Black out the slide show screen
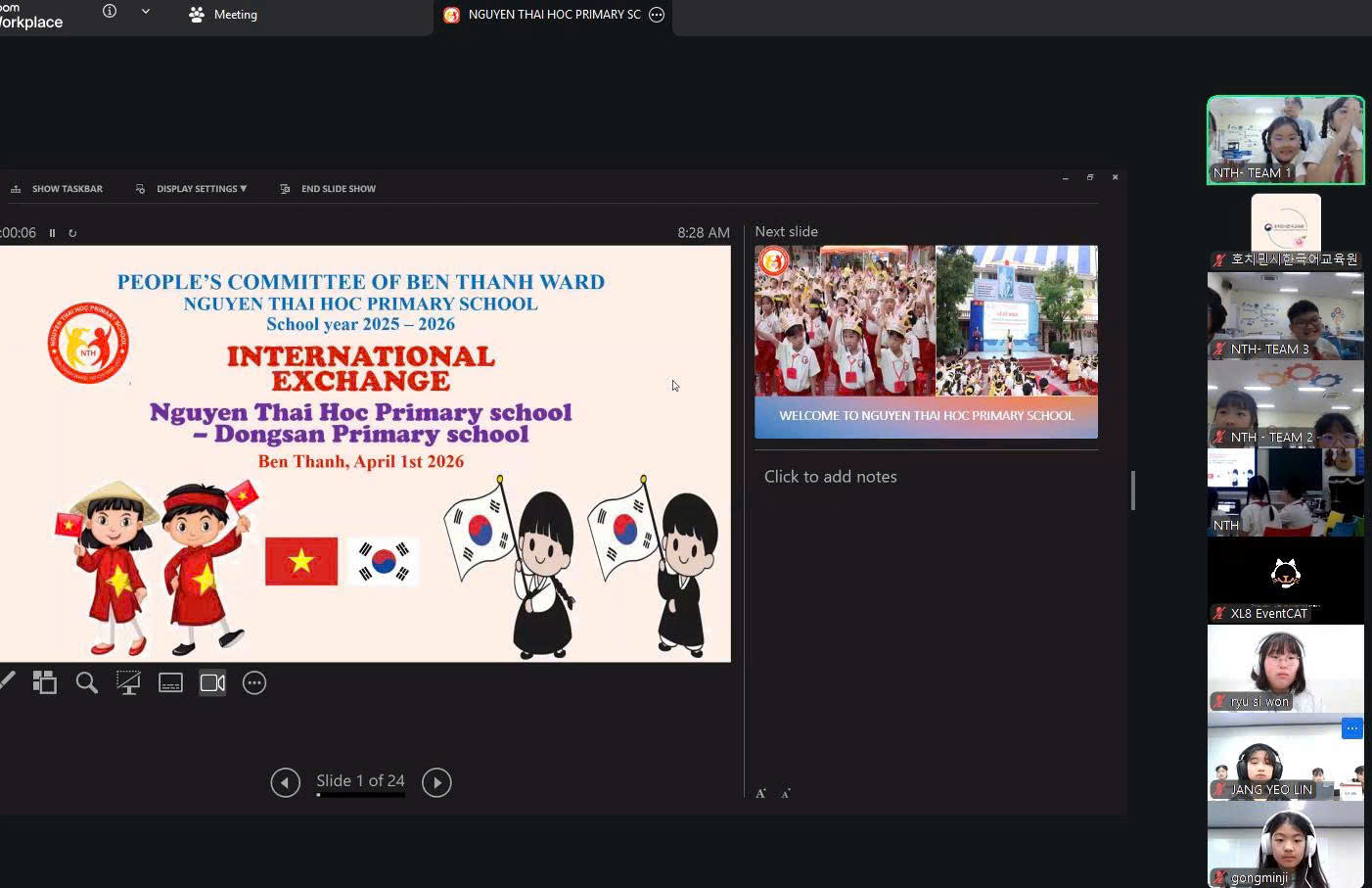This screenshot has width=1372, height=888. point(128,682)
